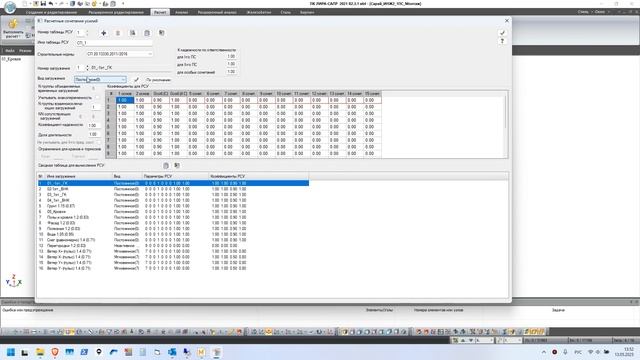Toggle Учитывать знакопеременность checkbox
This screenshot has width=640, height=360.
97,98
